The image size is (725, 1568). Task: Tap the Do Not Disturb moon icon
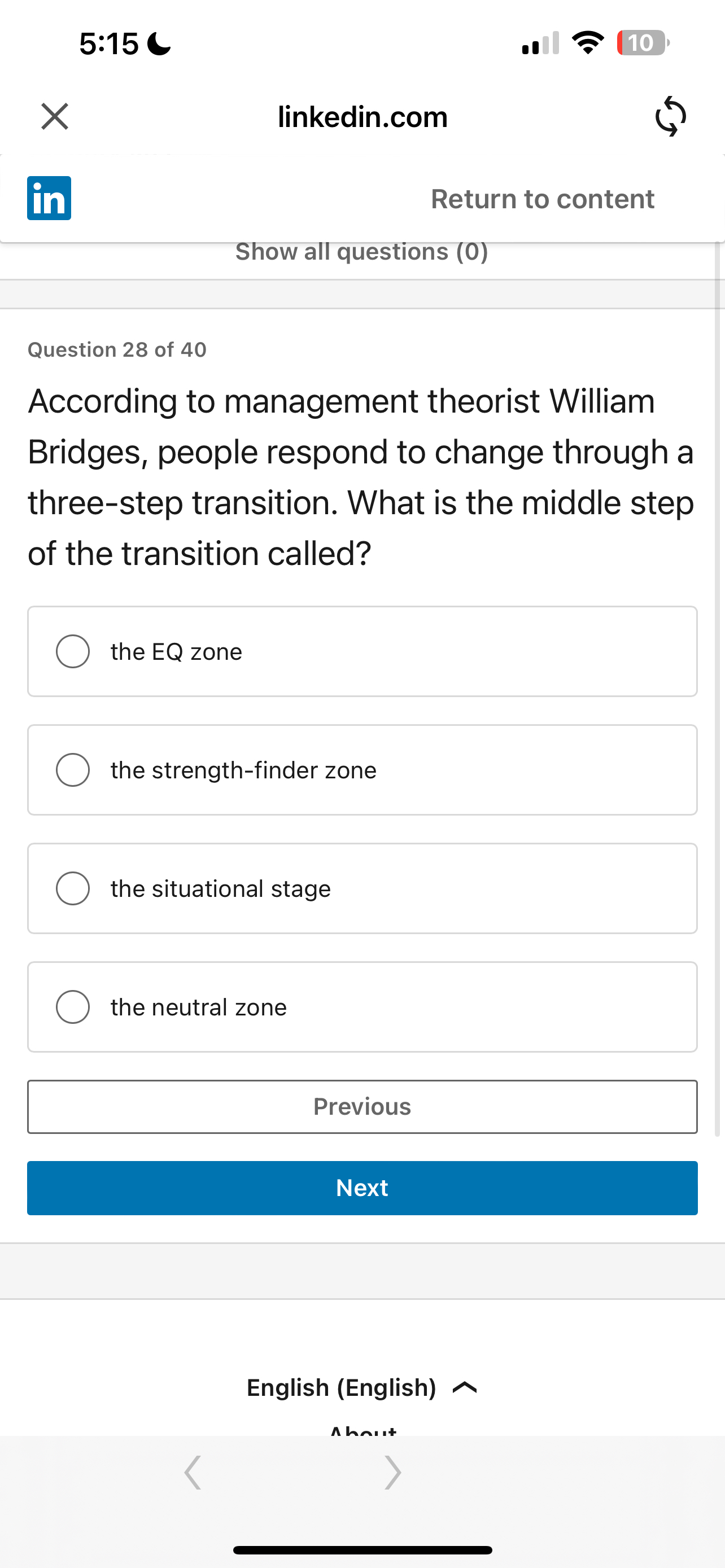159,44
